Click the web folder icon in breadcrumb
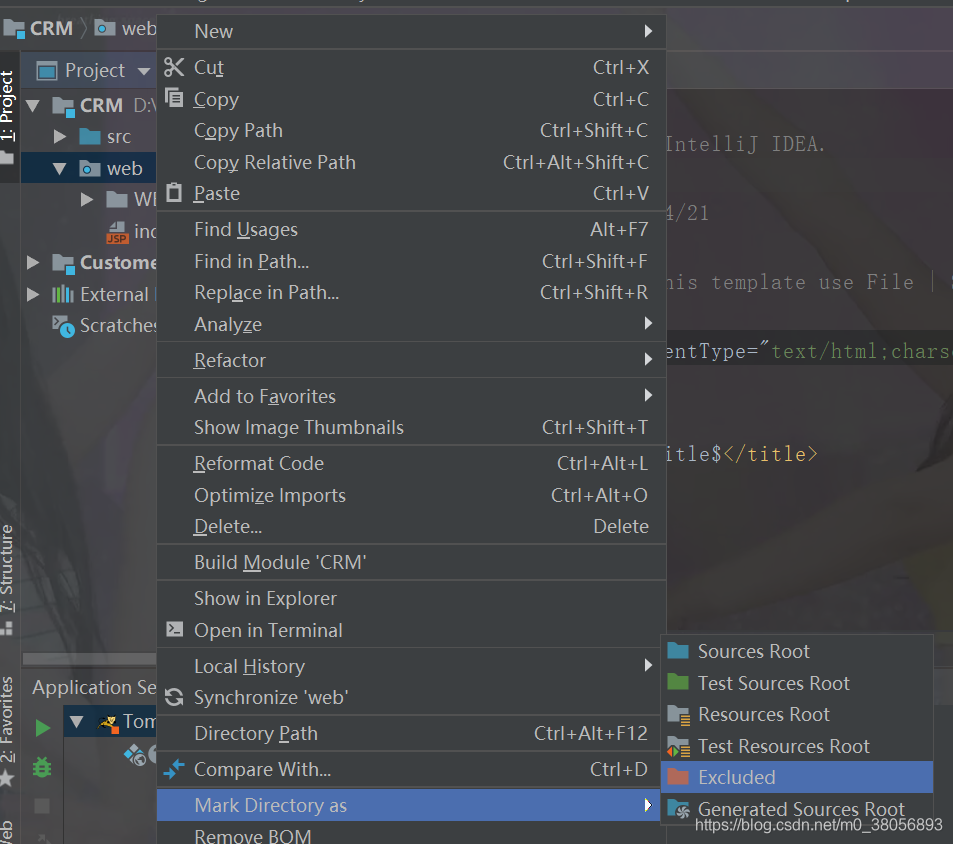The image size is (953, 844). point(105,28)
